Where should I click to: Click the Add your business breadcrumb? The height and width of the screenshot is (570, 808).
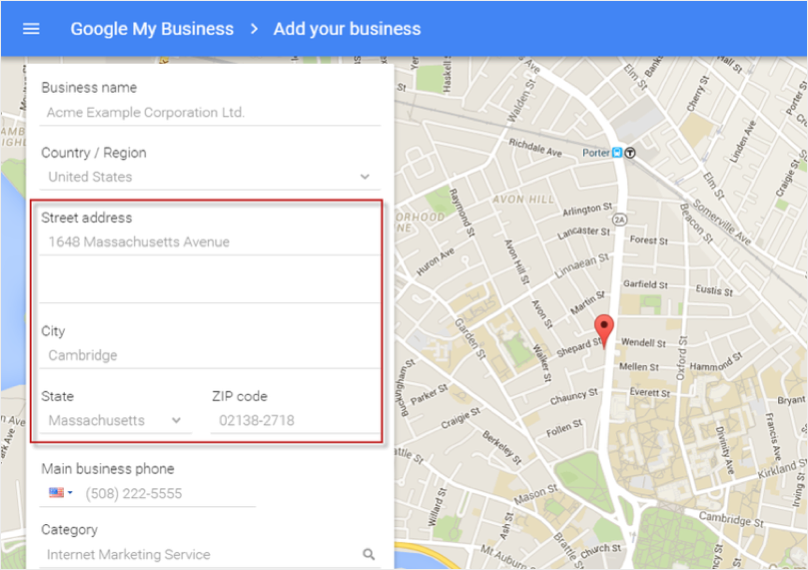[x=347, y=29]
